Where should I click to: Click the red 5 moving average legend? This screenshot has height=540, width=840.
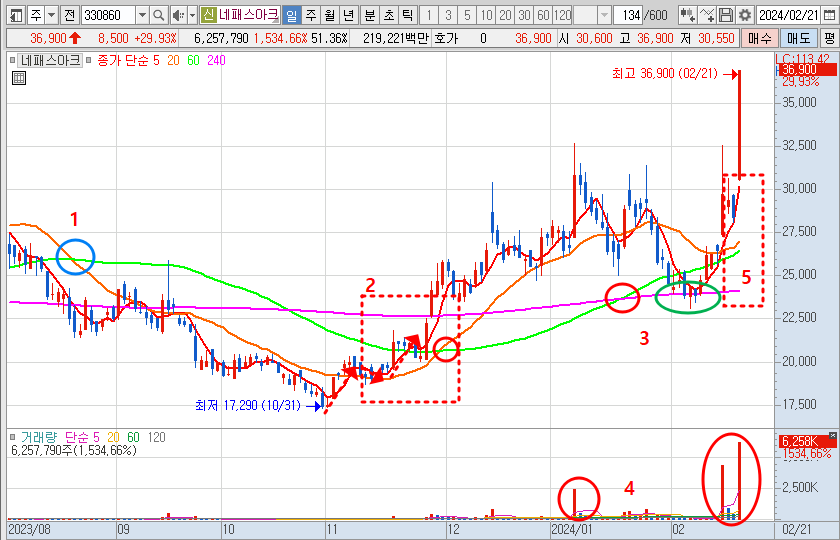pos(156,61)
